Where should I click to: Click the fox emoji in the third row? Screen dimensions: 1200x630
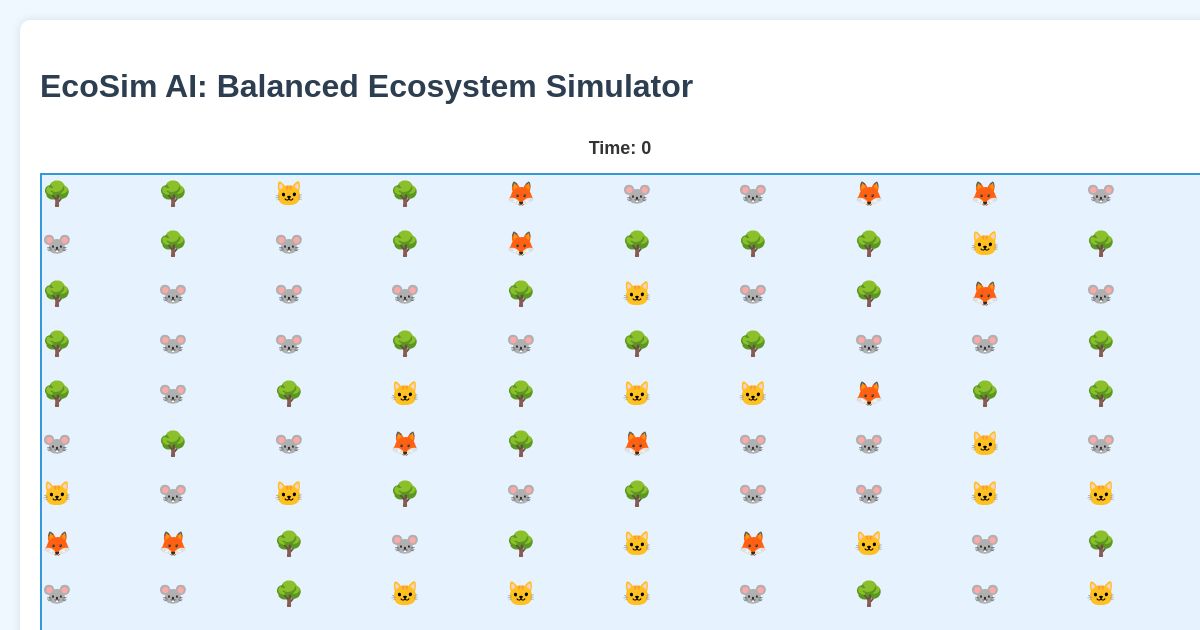[985, 293]
